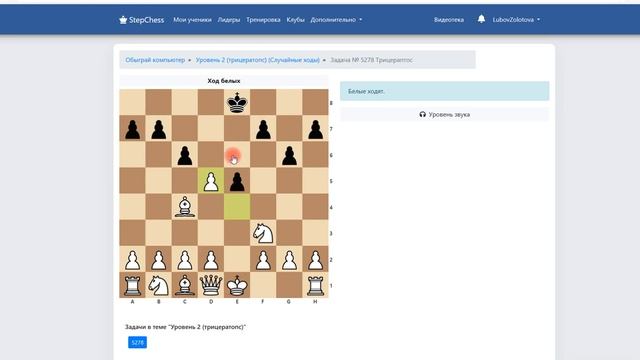The height and width of the screenshot is (360, 640).
Task: Open the "Видеотека" link
Action: pos(449,20)
